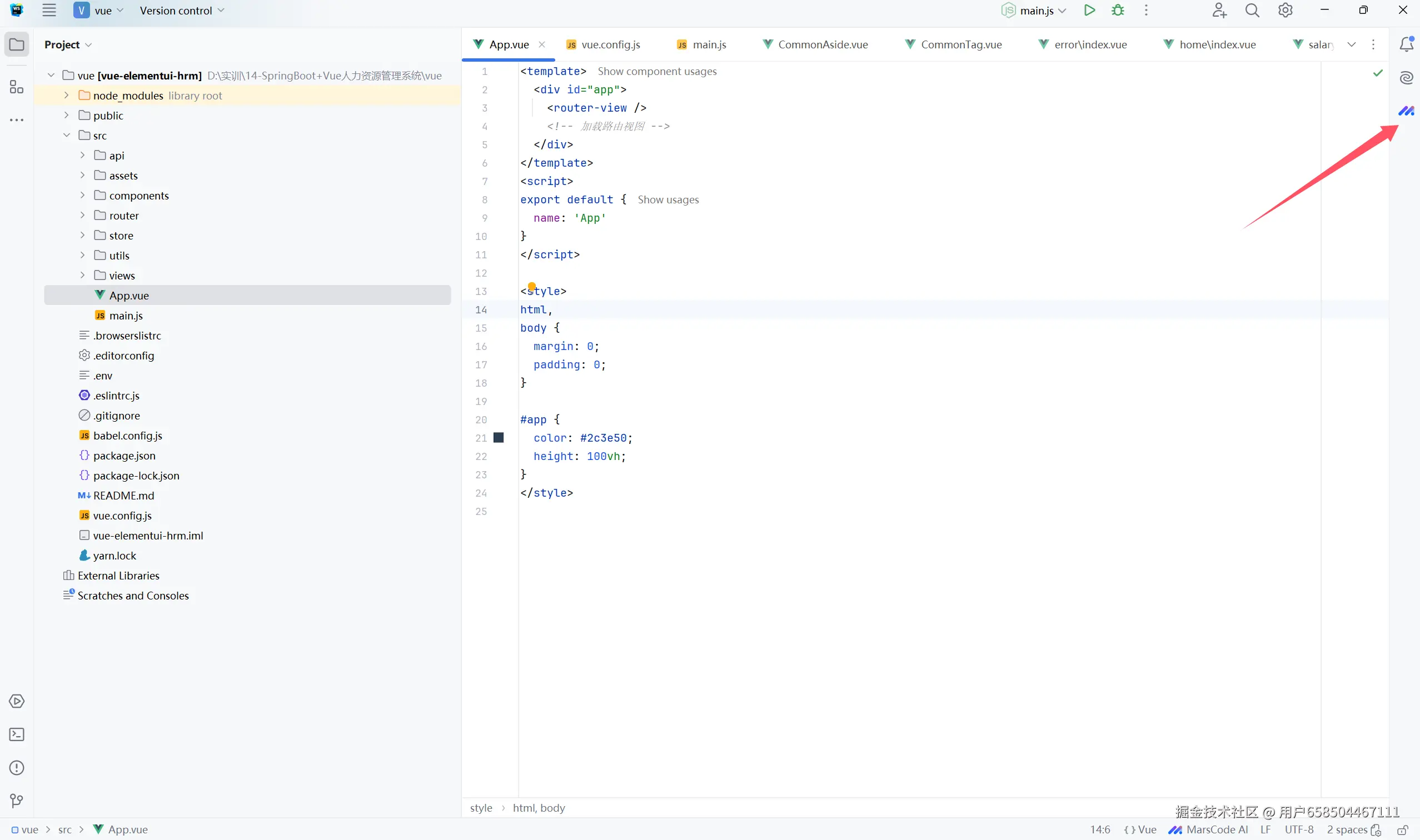The width and height of the screenshot is (1420, 840).
Task: Click the green Run button
Action: tap(1089, 10)
